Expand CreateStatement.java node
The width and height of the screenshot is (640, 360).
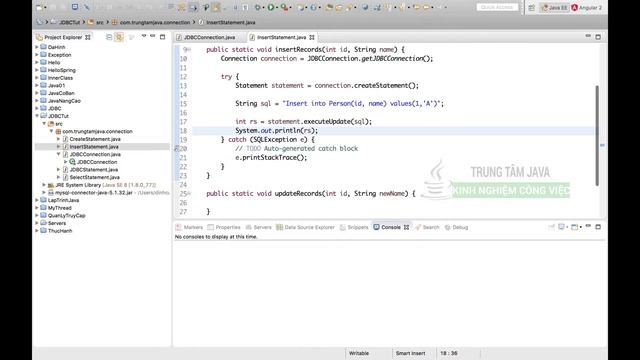click(58, 139)
